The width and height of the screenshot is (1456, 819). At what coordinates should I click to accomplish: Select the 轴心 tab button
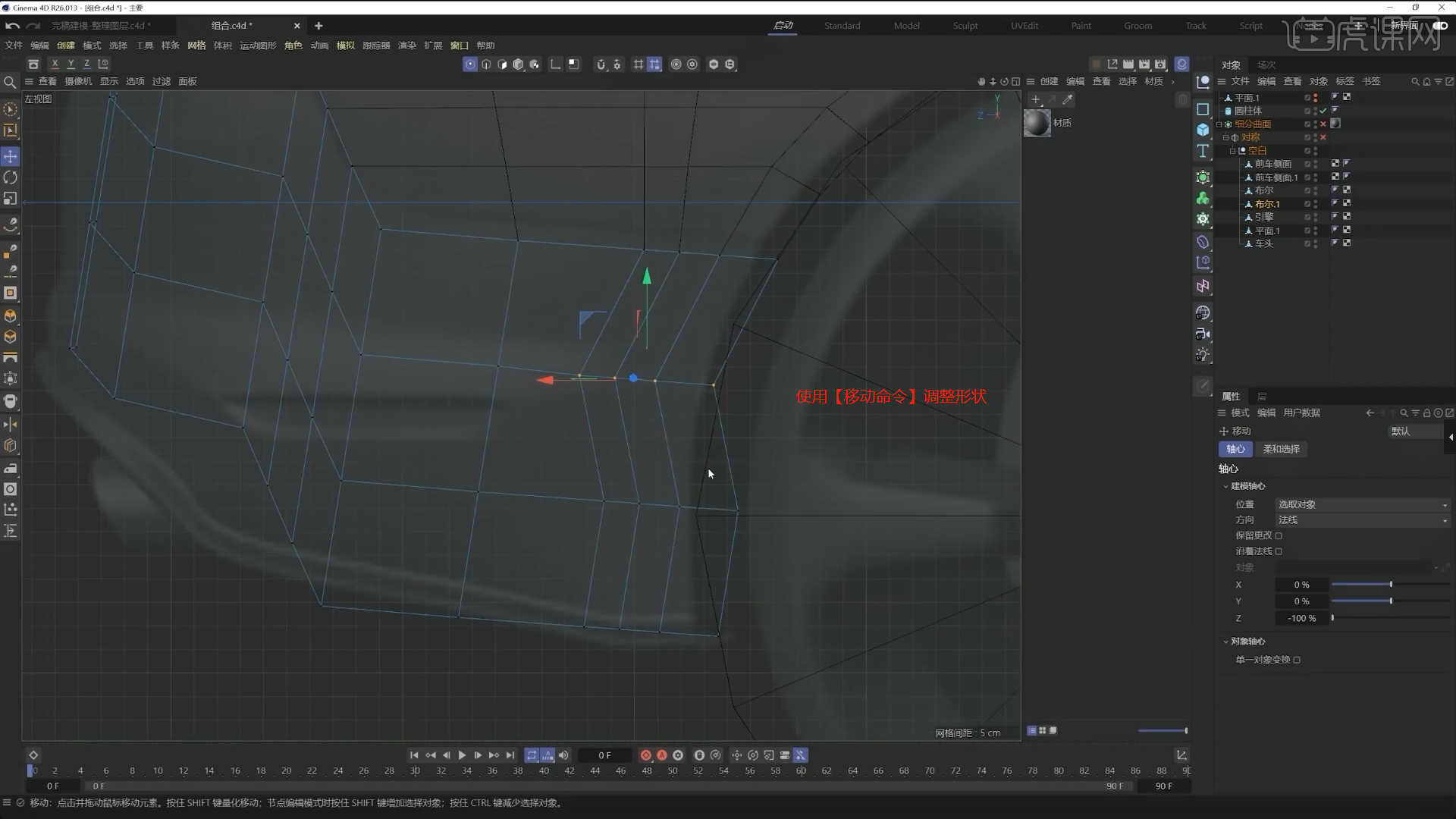pos(1235,449)
